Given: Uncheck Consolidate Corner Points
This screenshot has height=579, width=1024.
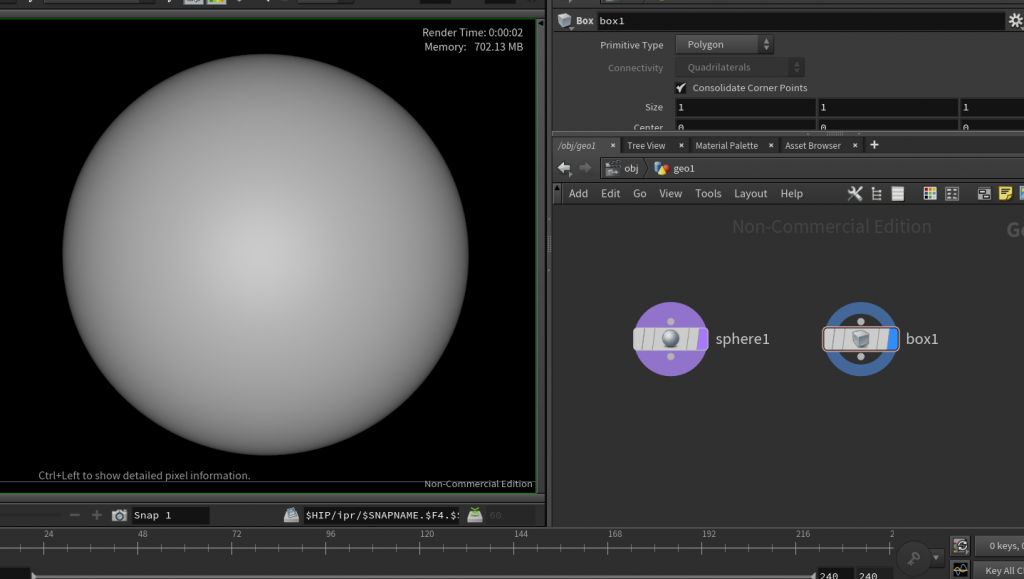Looking at the screenshot, I should (682, 87).
